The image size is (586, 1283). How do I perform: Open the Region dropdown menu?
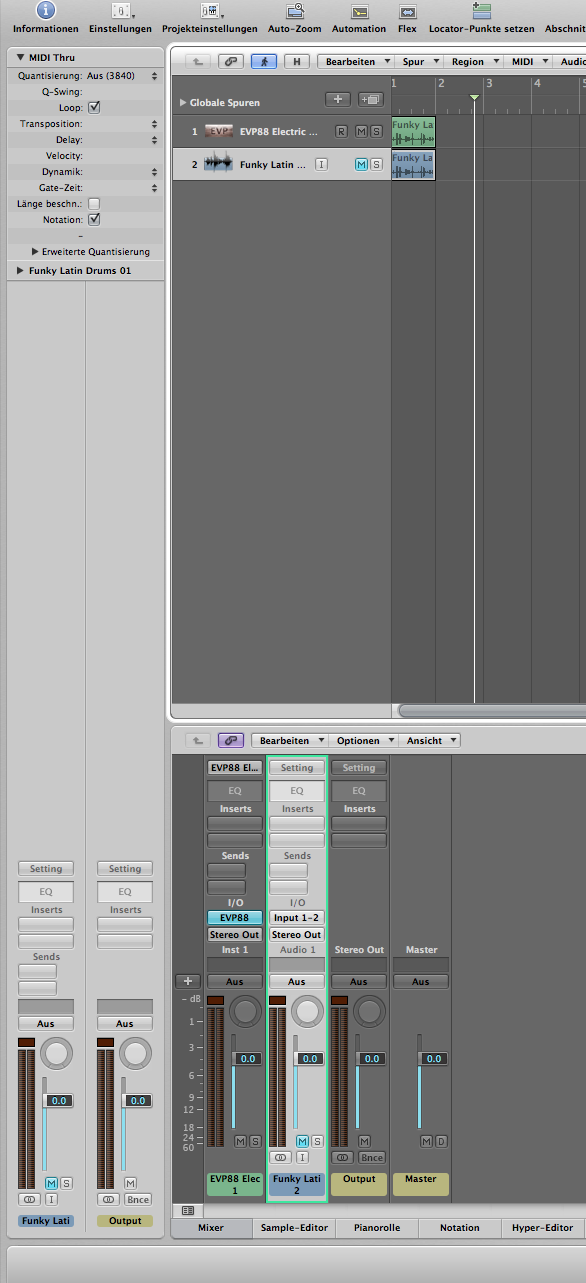(472, 61)
